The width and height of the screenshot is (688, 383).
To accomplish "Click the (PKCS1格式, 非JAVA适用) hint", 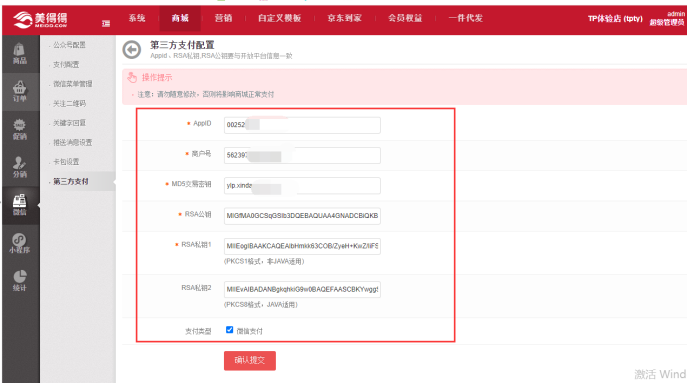I will [264, 261].
